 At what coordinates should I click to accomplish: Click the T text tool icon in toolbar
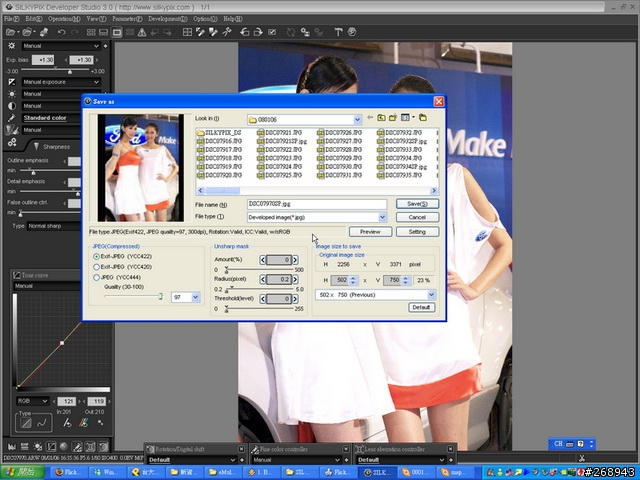[x=338, y=32]
